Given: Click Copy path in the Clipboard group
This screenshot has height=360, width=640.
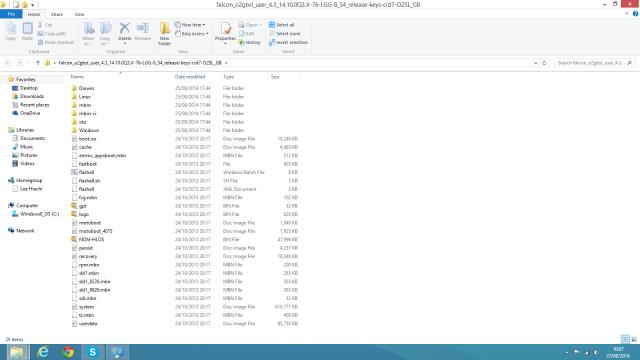Looking at the screenshot, I should point(52,33).
